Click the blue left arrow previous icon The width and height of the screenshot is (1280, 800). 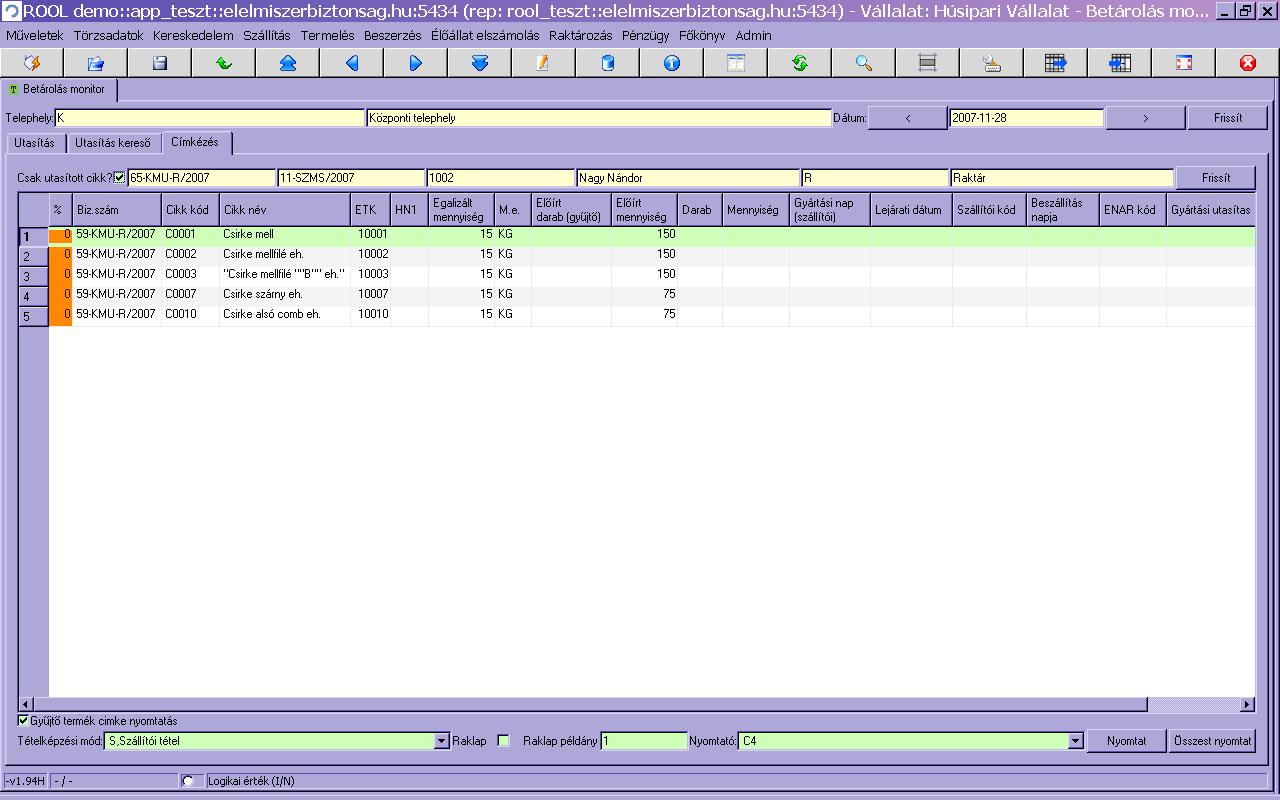coord(352,63)
